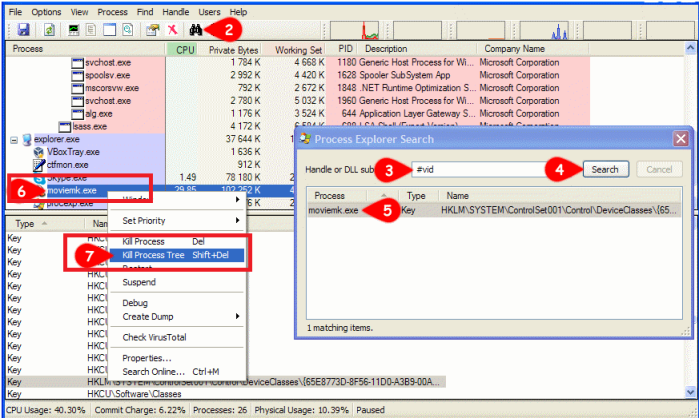
Task: Click the Search button in dialog
Action: (x=605, y=169)
